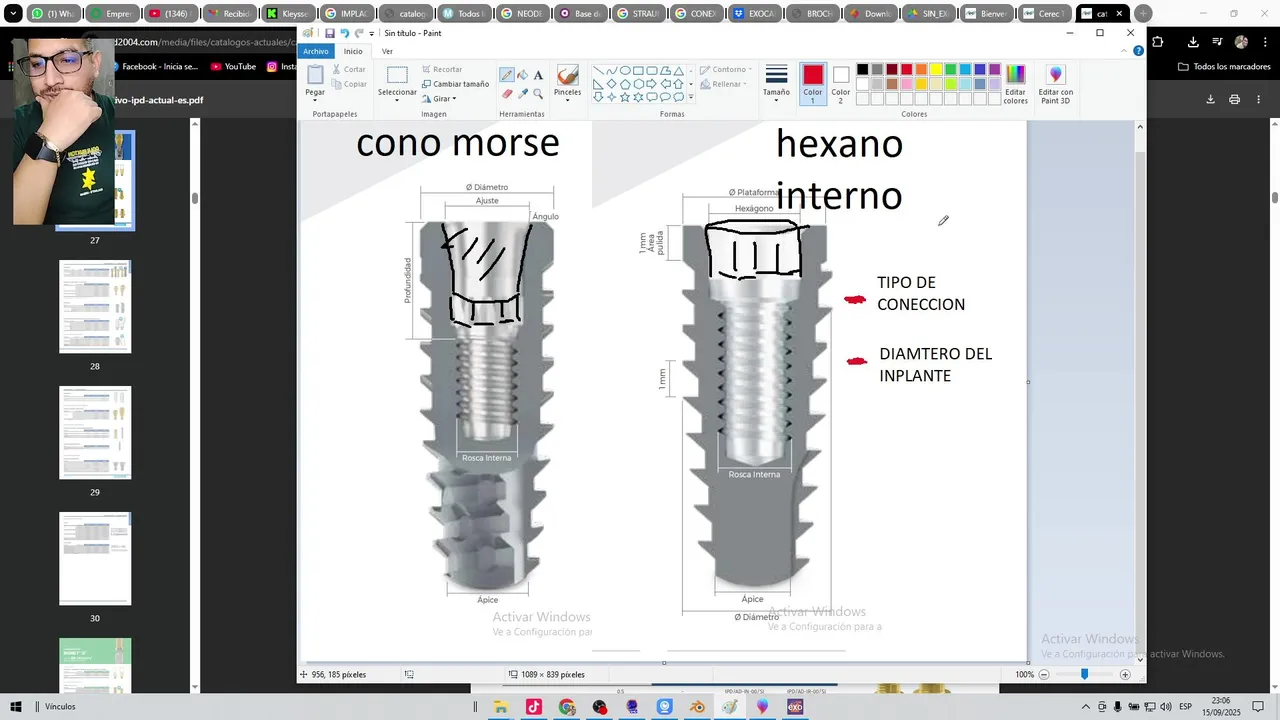The image size is (1280, 720).
Task: Open the Girar rotate dropdown
Action: click(x=440, y=98)
